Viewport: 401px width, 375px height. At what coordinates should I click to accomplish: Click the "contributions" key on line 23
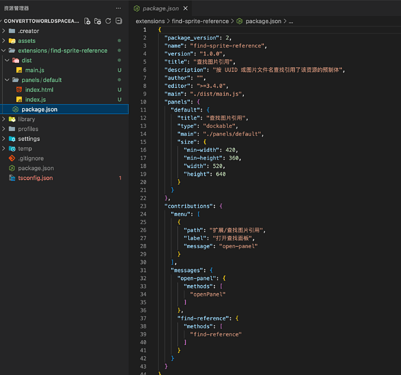pos(190,206)
